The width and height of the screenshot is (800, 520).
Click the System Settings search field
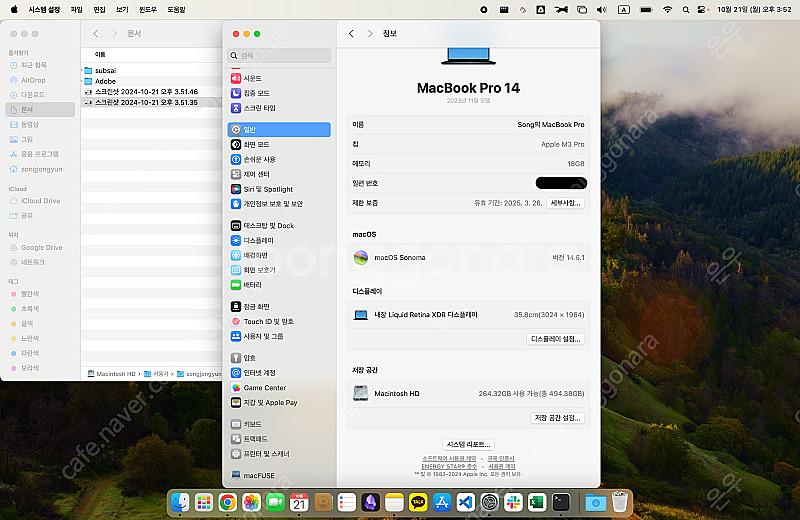279,55
